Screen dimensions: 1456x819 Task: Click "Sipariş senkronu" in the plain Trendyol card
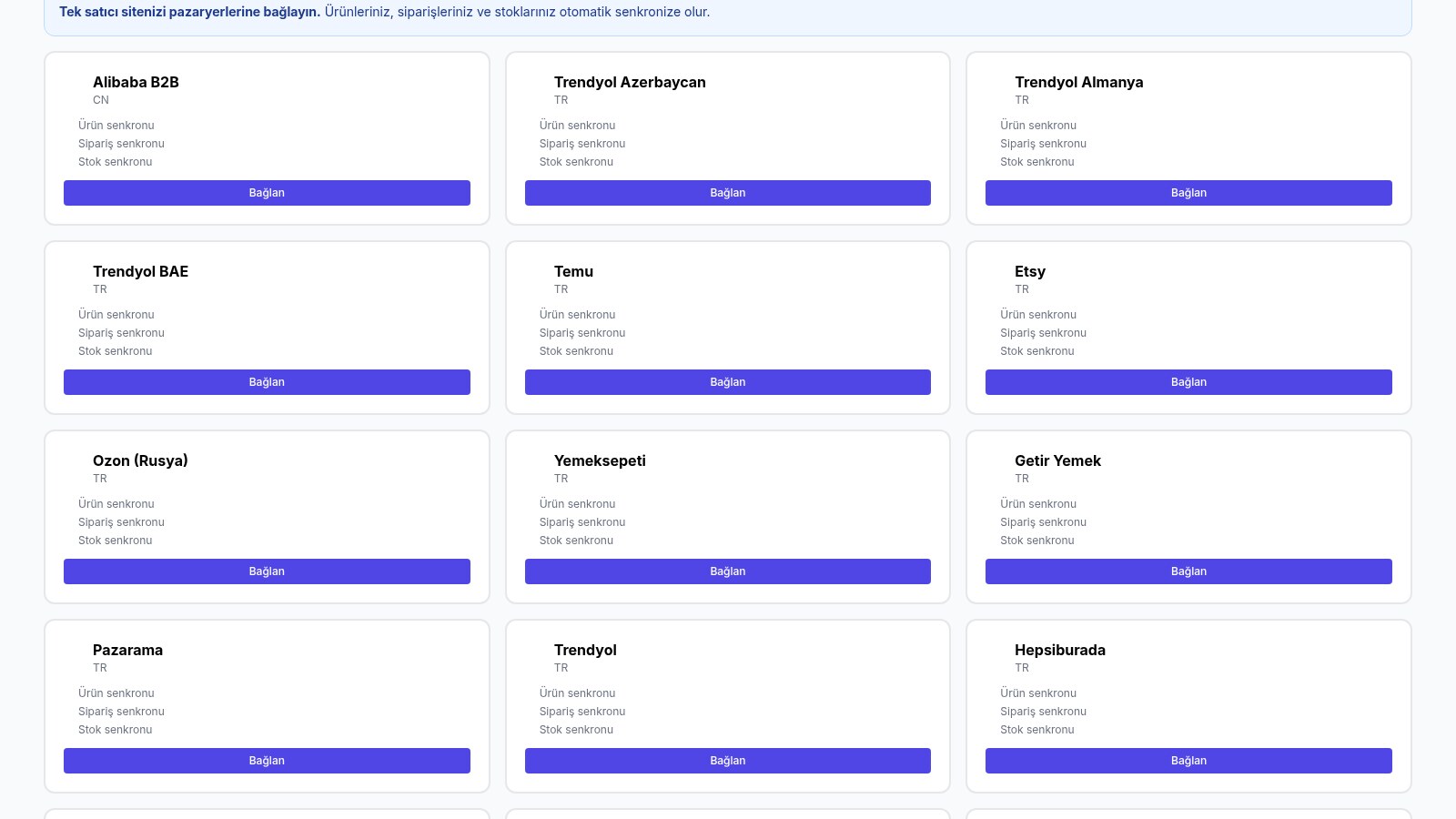pyautogui.click(x=582, y=712)
